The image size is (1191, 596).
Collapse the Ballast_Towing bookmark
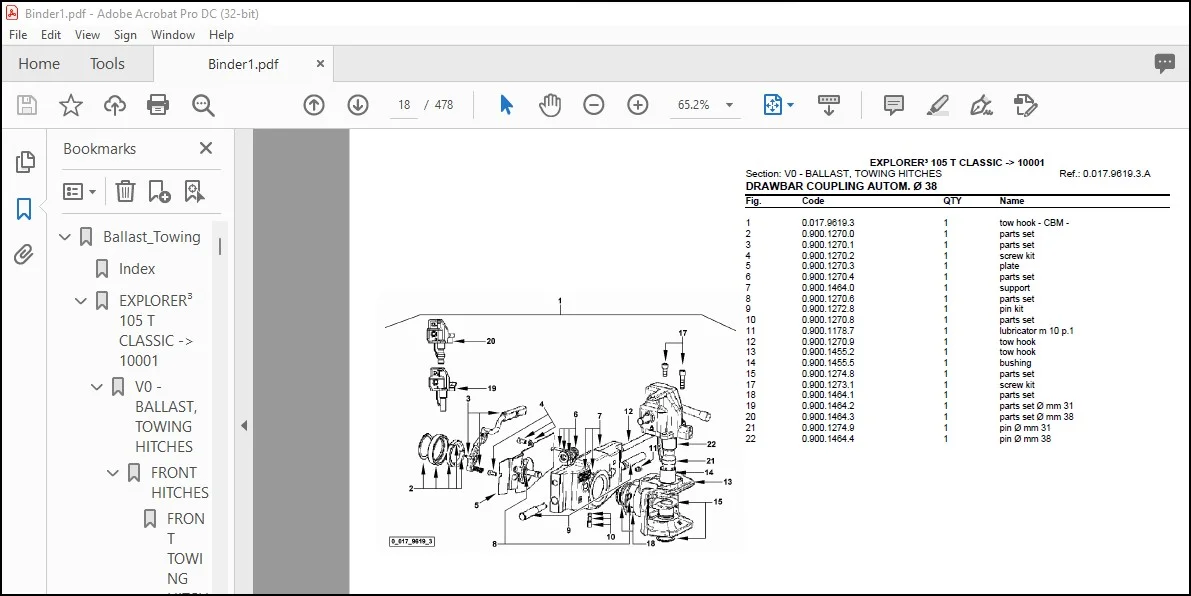(65, 237)
